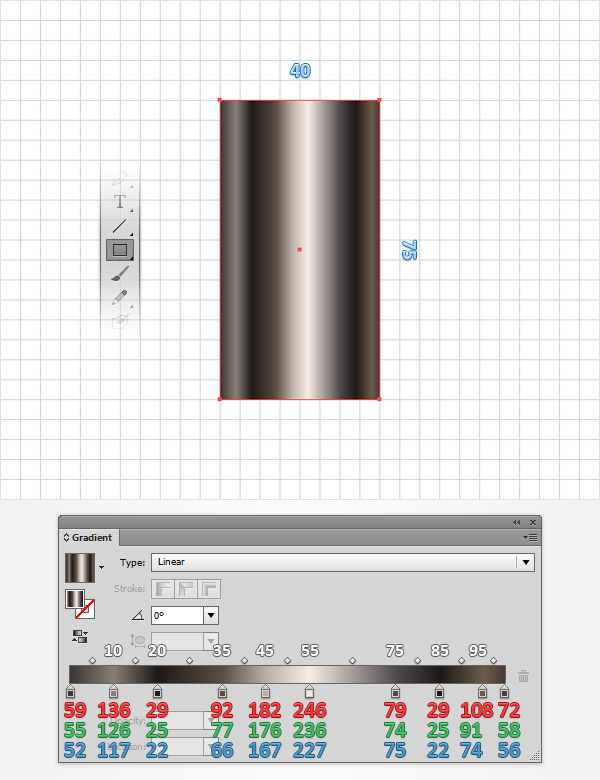Open the gradient Type dropdown
The image size is (600, 780).
click(x=343, y=562)
